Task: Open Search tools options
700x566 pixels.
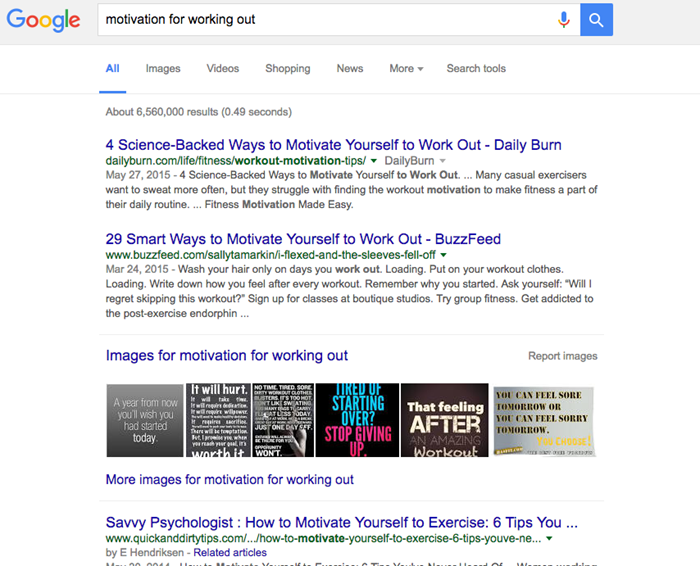Action: point(476,68)
